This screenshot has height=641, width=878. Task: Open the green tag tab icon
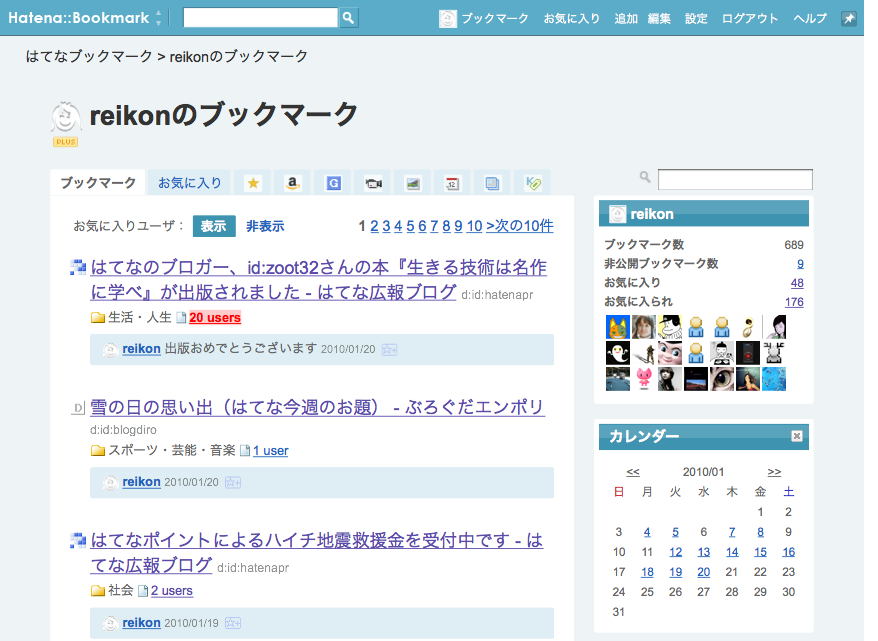[533, 183]
